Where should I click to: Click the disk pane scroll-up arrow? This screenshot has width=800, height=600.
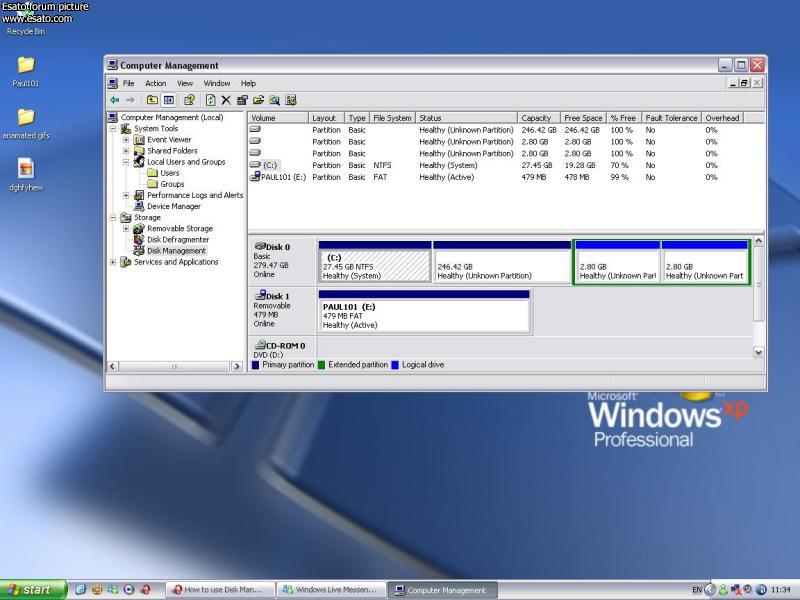tap(759, 240)
